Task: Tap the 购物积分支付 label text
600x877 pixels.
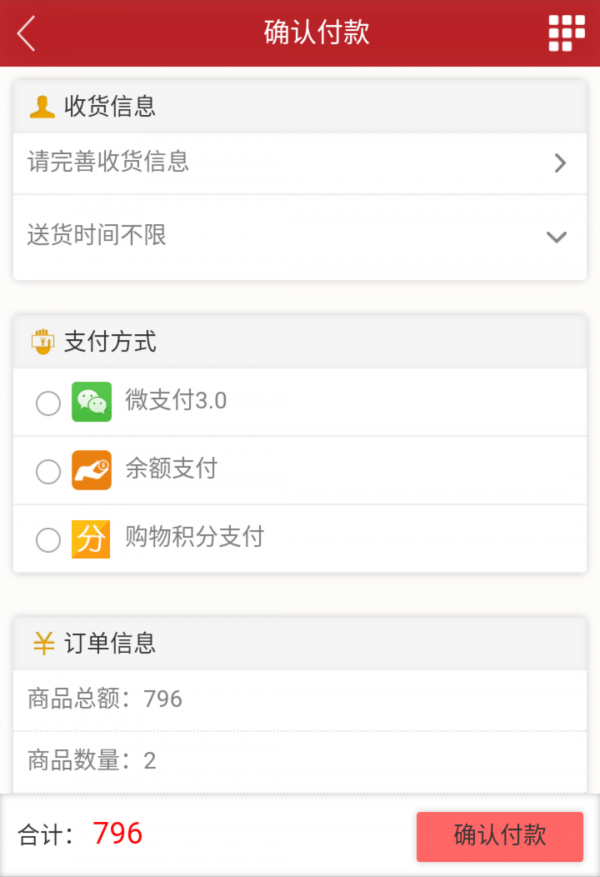Action: [194, 537]
